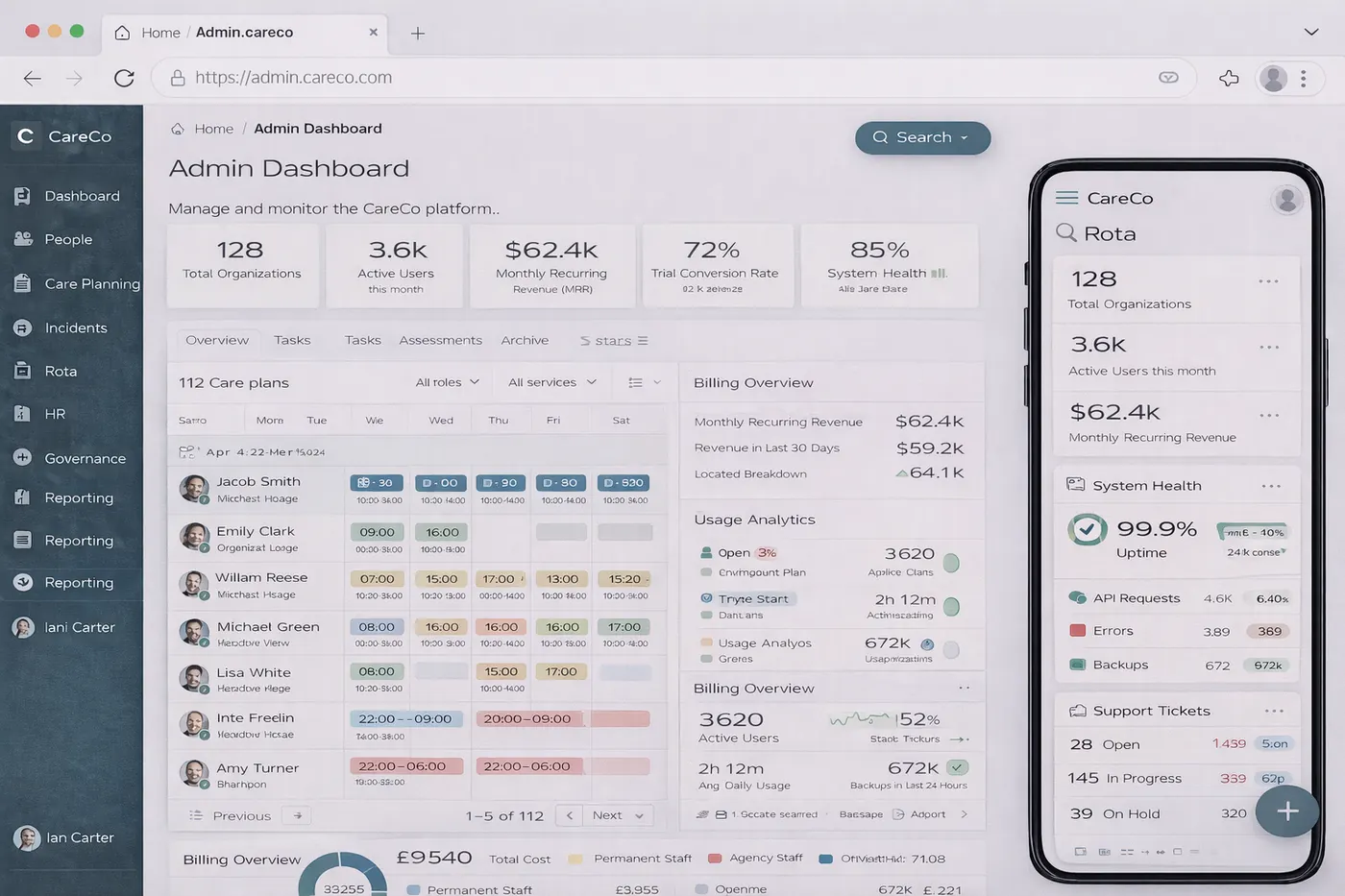Image resolution: width=1345 pixels, height=896 pixels.
Task: Click the Next pagination button
Action: pos(609,814)
